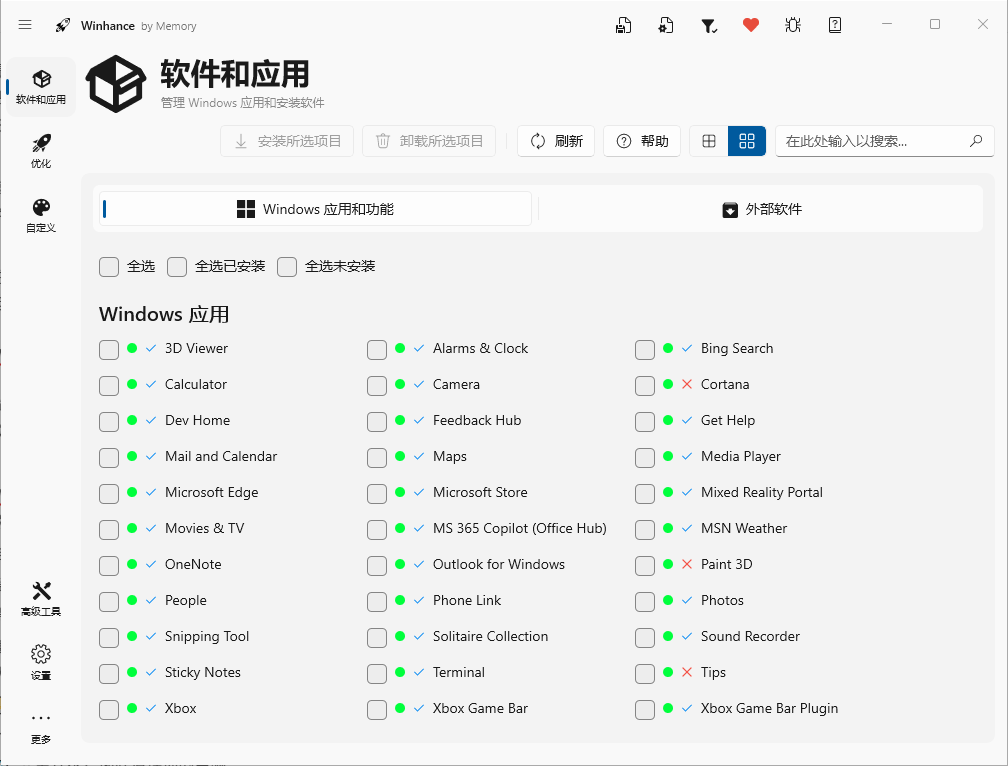The width and height of the screenshot is (1008, 766).
Task: Select the Cortana checkbox
Action: click(x=645, y=385)
